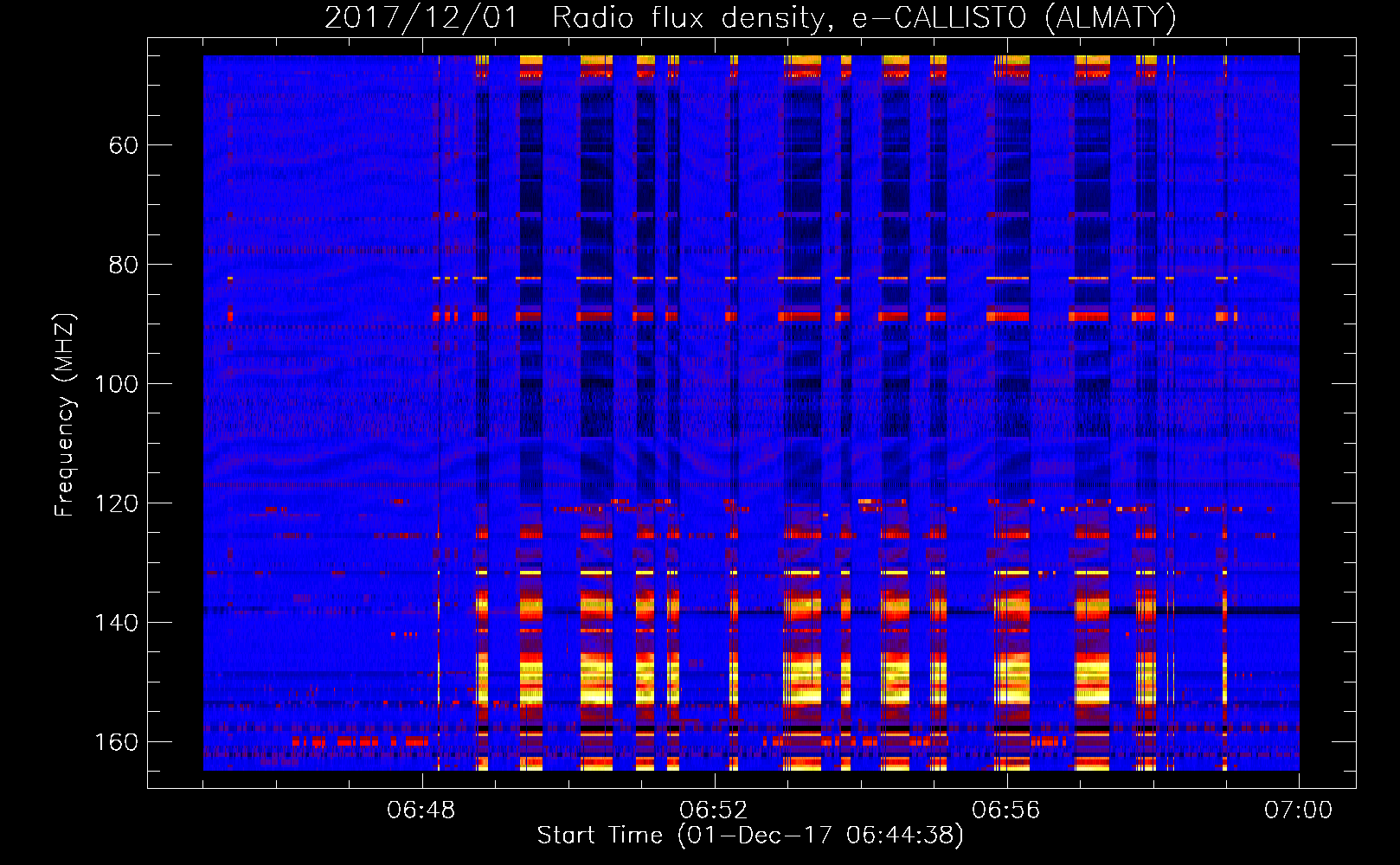Click the 140 frequency tick label

pyautogui.click(x=117, y=623)
